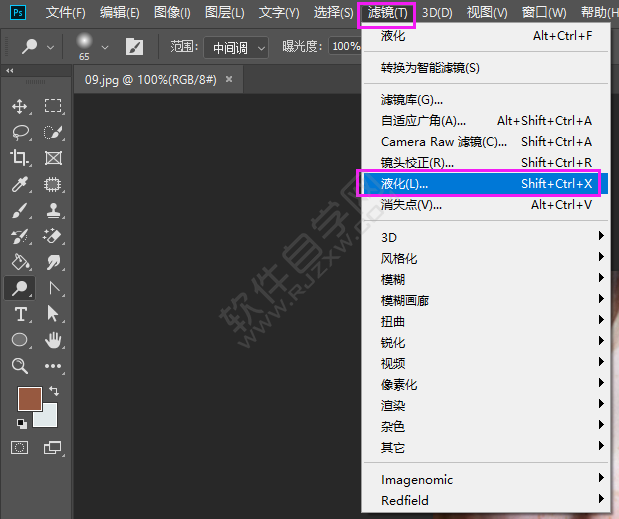Open the 文字(Y) menu
619x519 pixels.
(279, 13)
